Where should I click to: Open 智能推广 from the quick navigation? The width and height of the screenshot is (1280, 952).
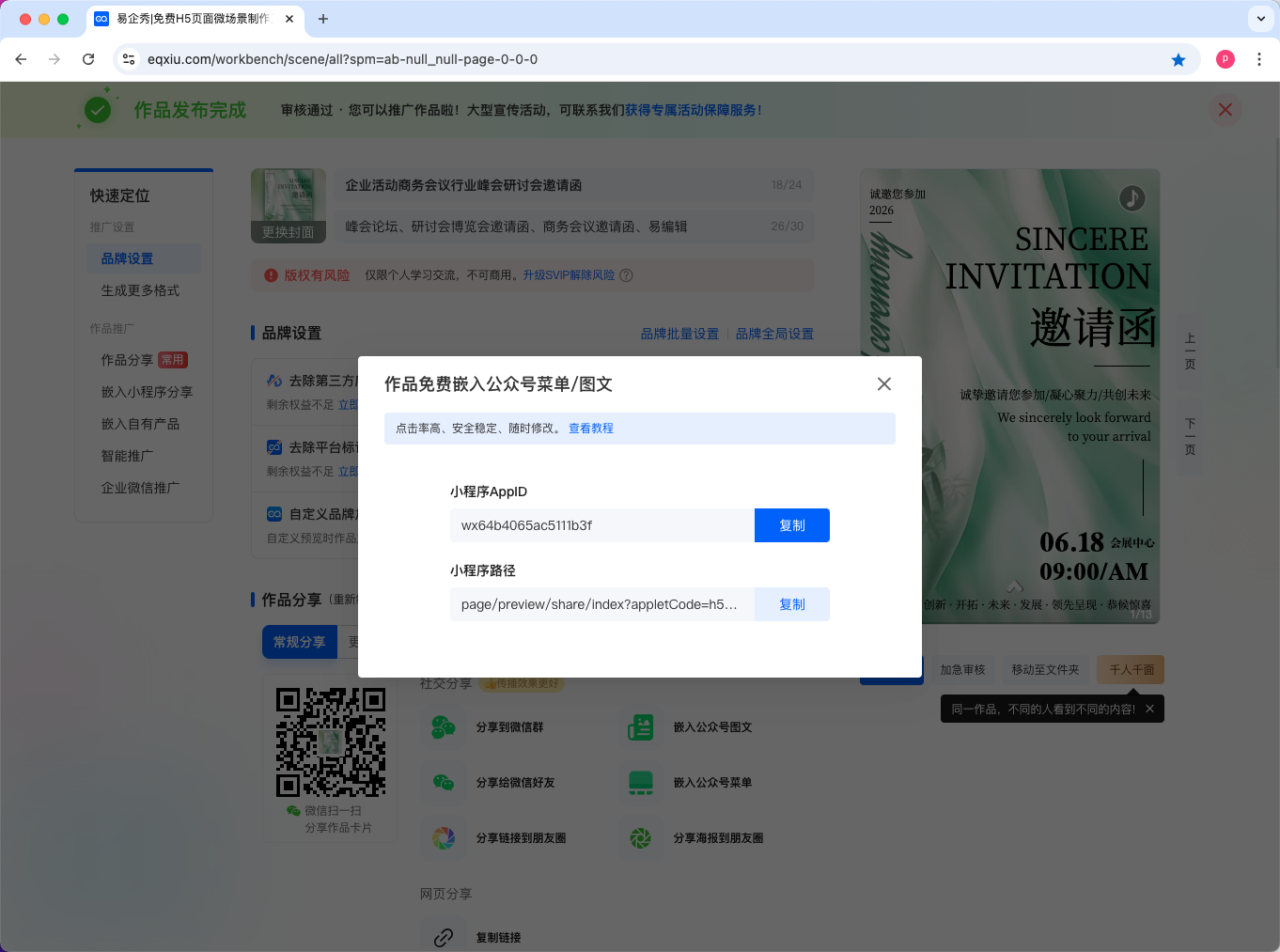coord(127,456)
